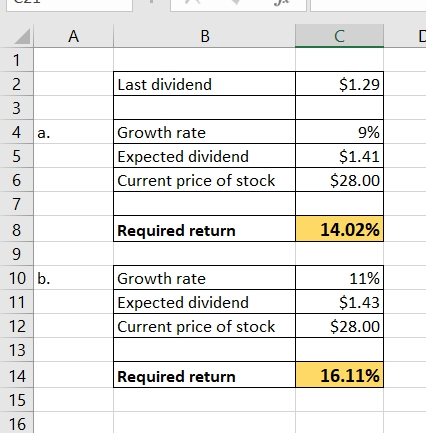
Task: Click the 'Last dividend' cell
Action: [x=204, y=84]
